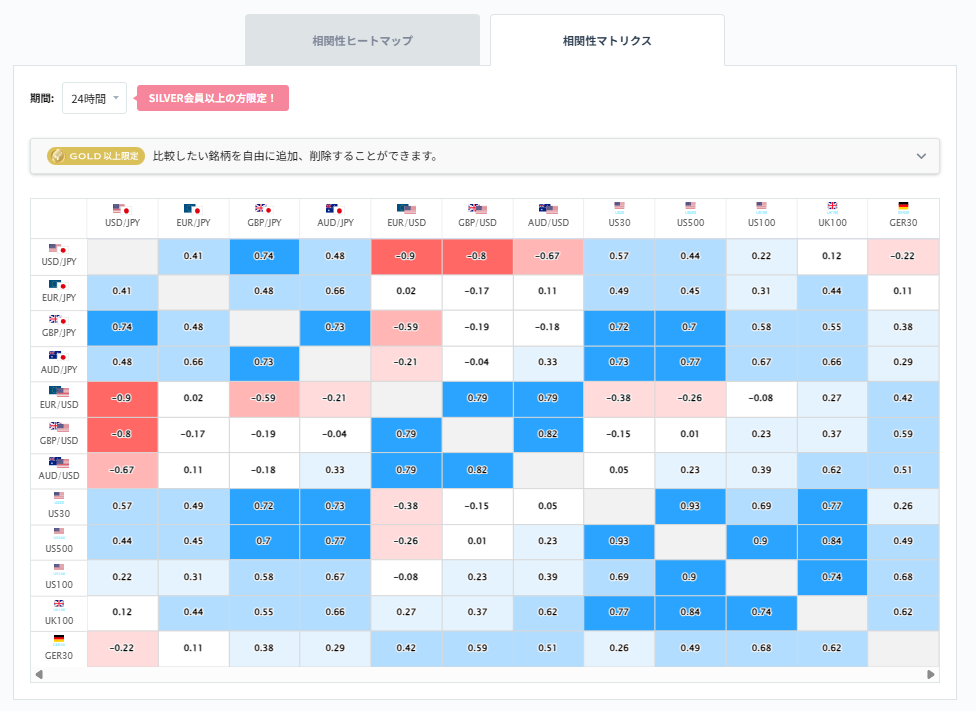Click the AUD/JPY flag icon in header row

pyautogui.click(x=334, y=209)
